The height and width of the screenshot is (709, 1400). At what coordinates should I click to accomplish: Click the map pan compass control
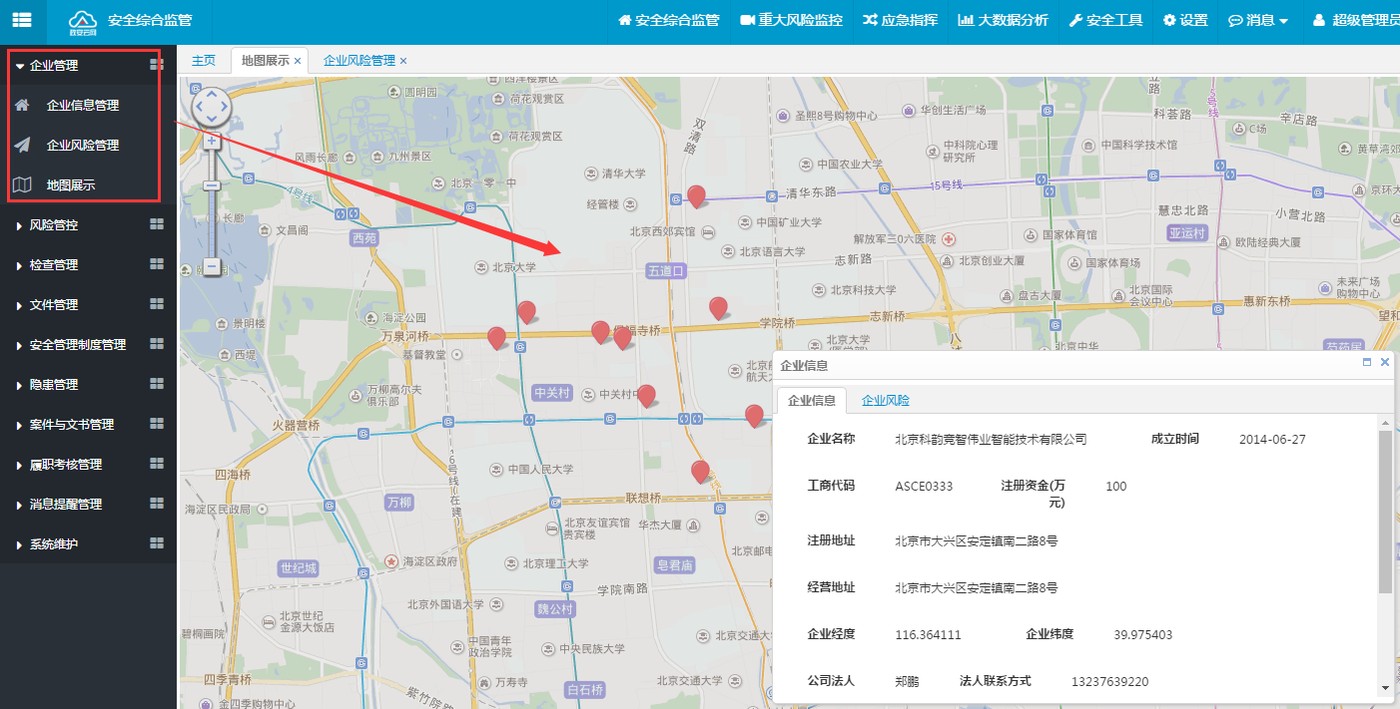(x=211, y=106)
